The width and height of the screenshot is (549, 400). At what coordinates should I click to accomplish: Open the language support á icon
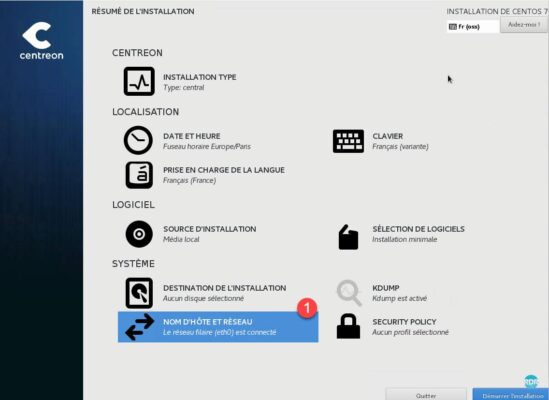coord(139,175)
